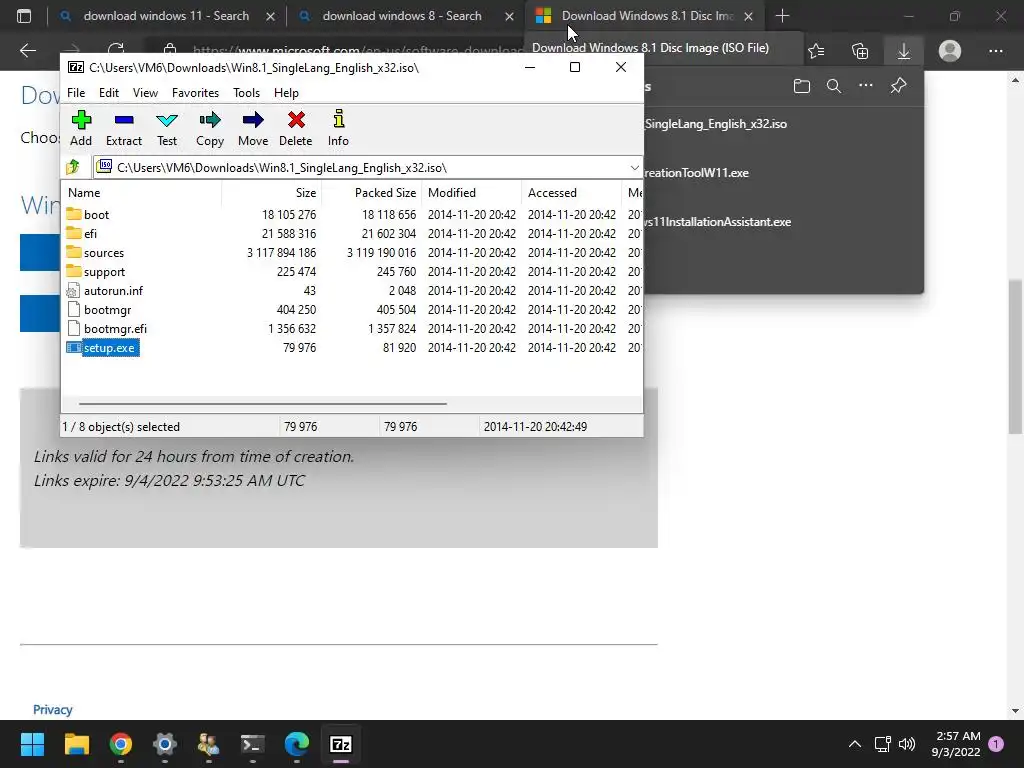Open the Help menu in 7-Zip

(x=286, y=93)
